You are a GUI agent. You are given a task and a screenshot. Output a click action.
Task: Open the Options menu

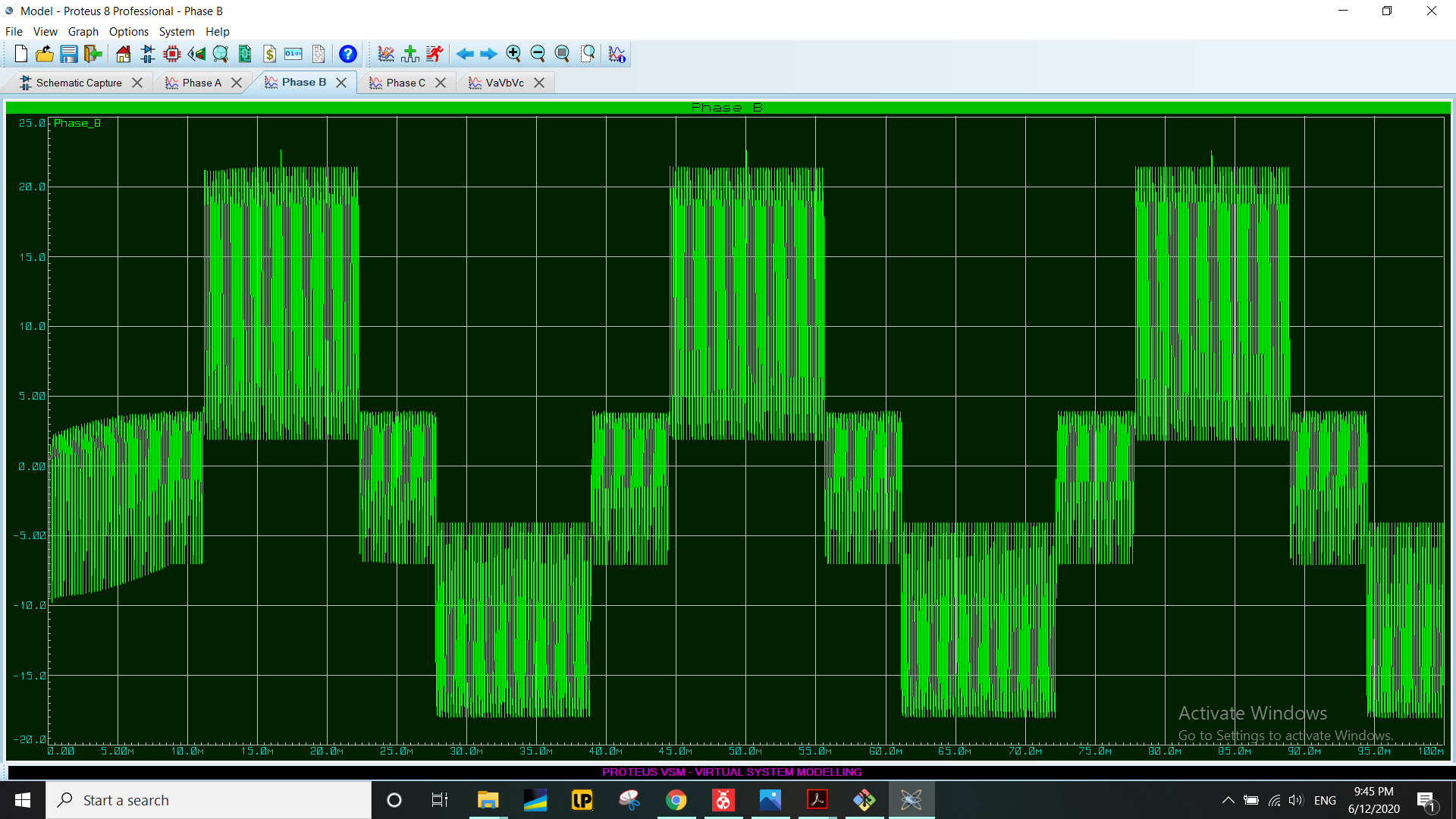tap(128, 32)
